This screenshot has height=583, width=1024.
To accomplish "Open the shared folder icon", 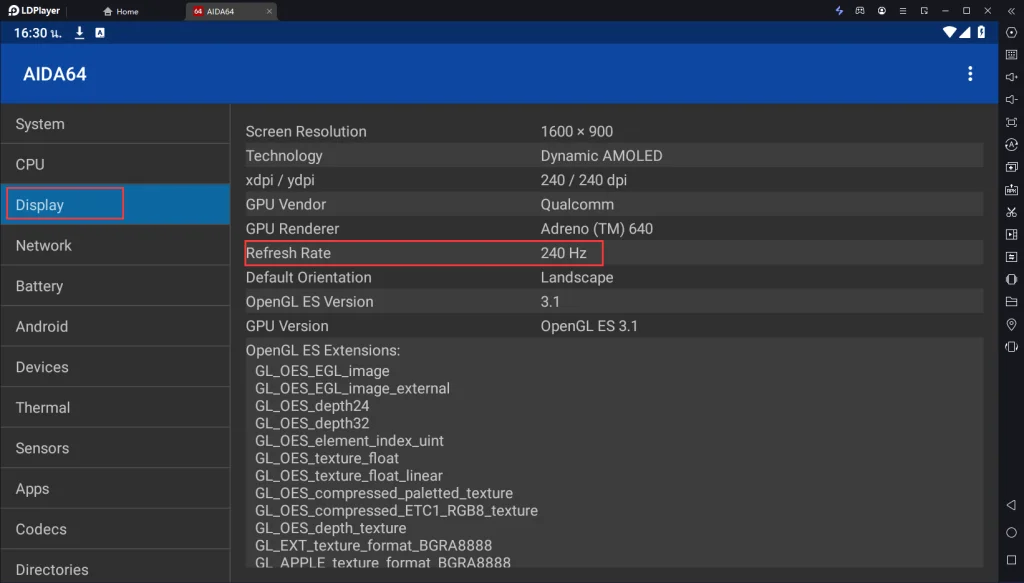I will (x=1011, y=302).
